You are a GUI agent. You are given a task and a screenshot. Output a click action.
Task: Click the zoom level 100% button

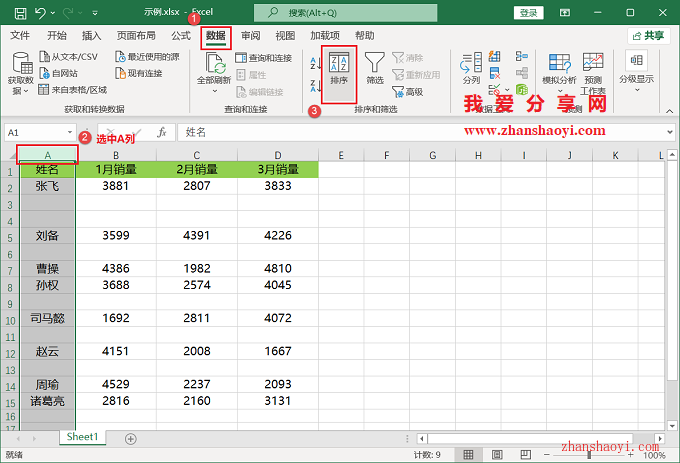point(655,455)
